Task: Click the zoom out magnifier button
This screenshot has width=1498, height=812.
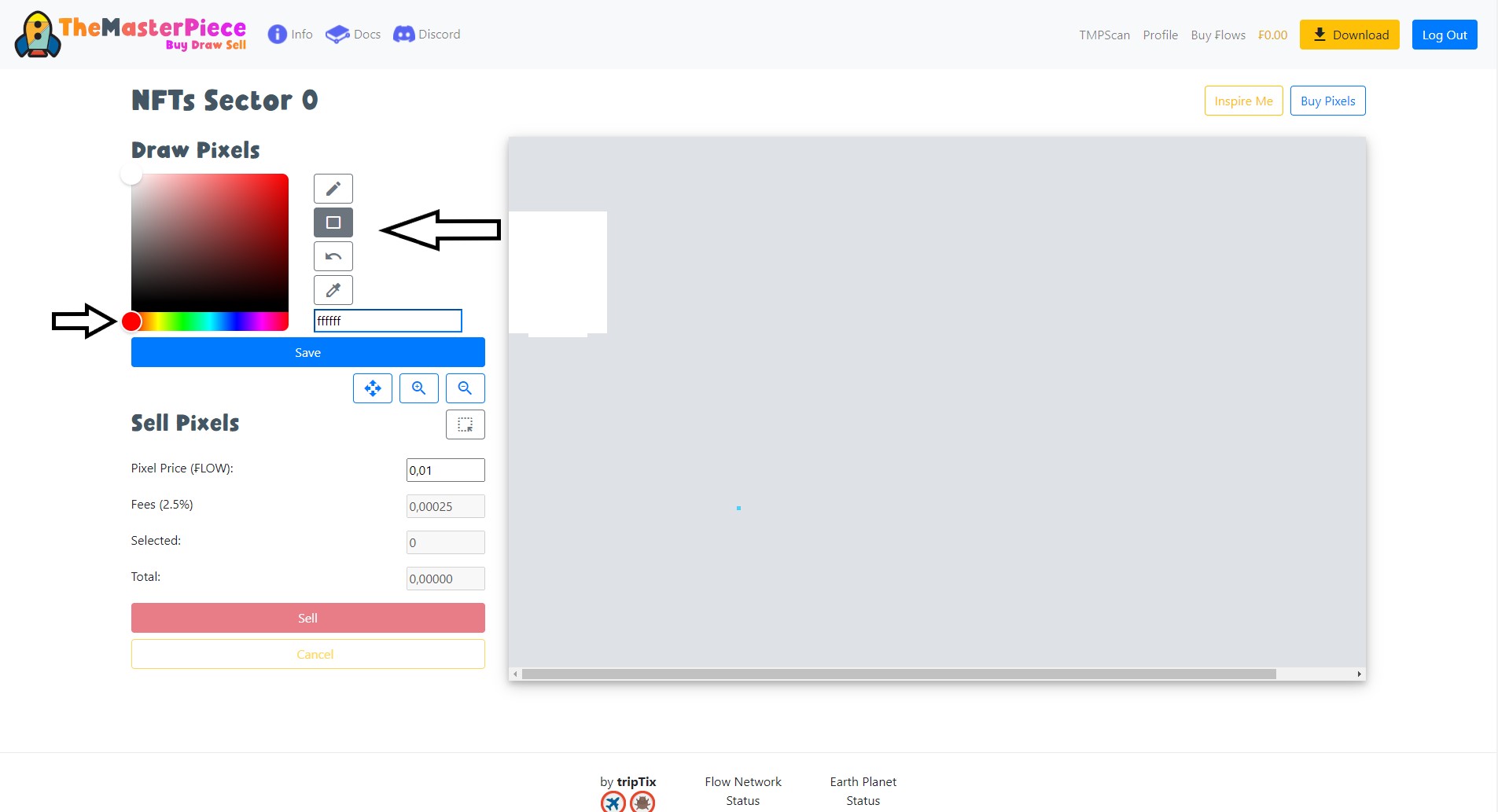Action: point(466,388)
